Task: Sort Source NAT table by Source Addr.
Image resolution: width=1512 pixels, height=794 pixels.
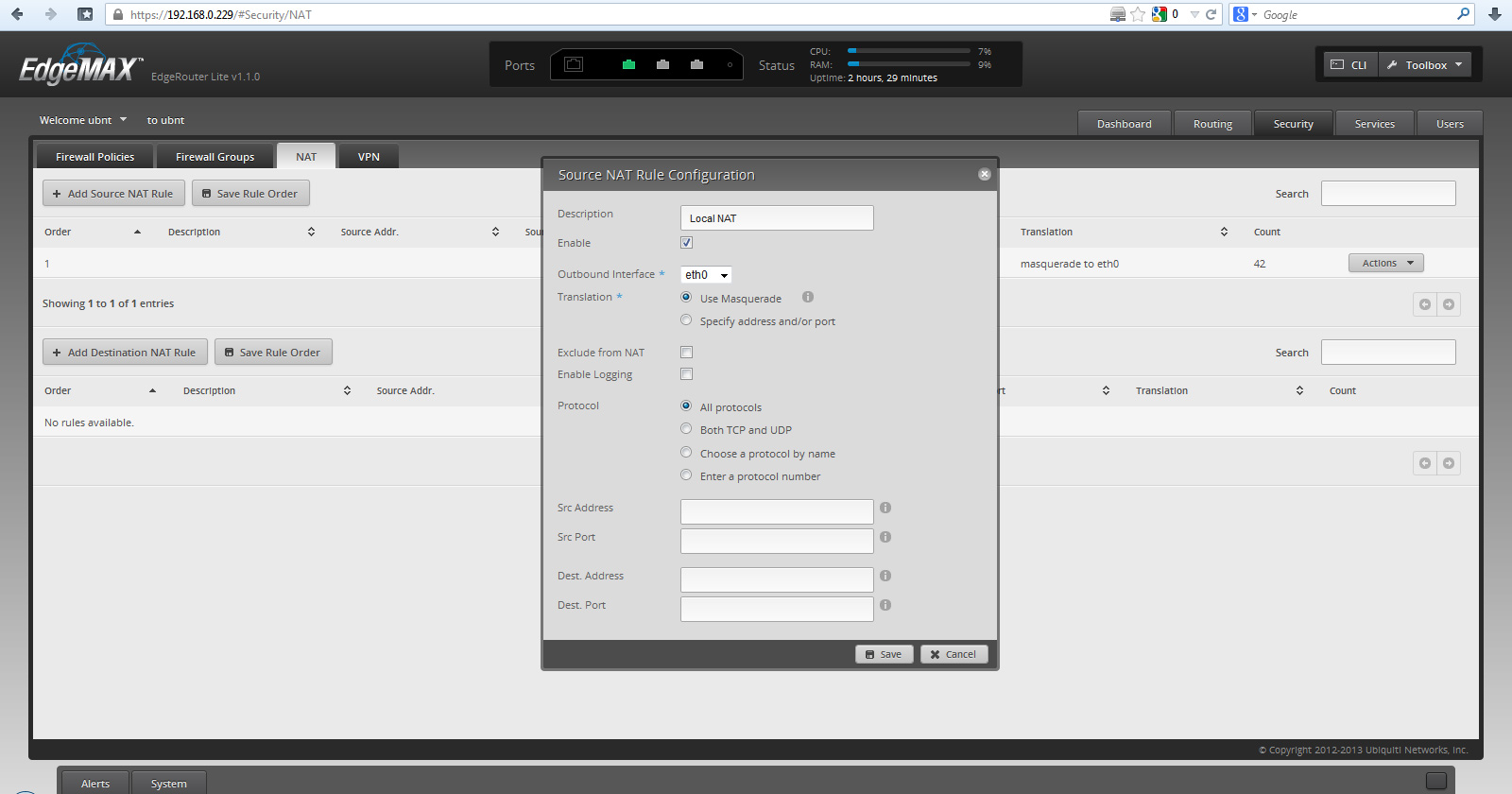Action: click(420, 232)
